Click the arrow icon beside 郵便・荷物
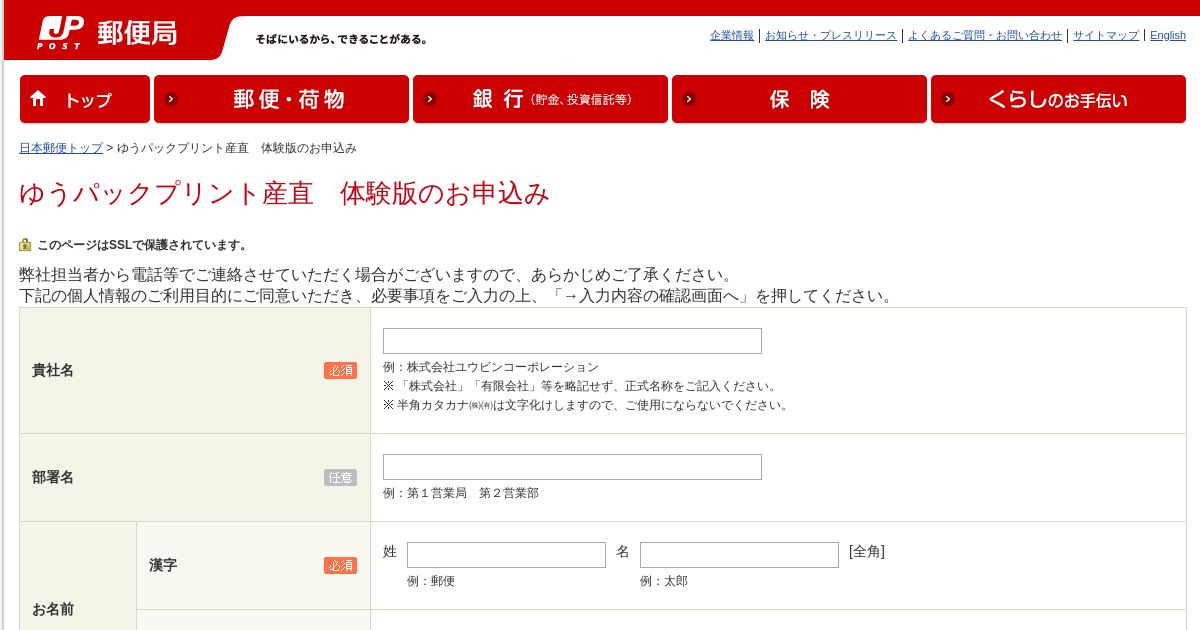The width and height of the screenshot is (1200, 630). point(171,99)
